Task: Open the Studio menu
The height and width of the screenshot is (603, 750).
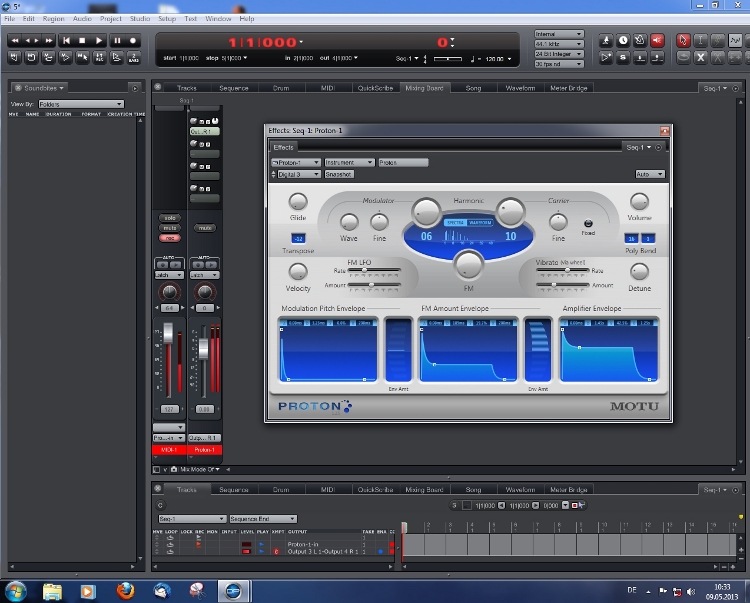Action: [x=140, y=19]
